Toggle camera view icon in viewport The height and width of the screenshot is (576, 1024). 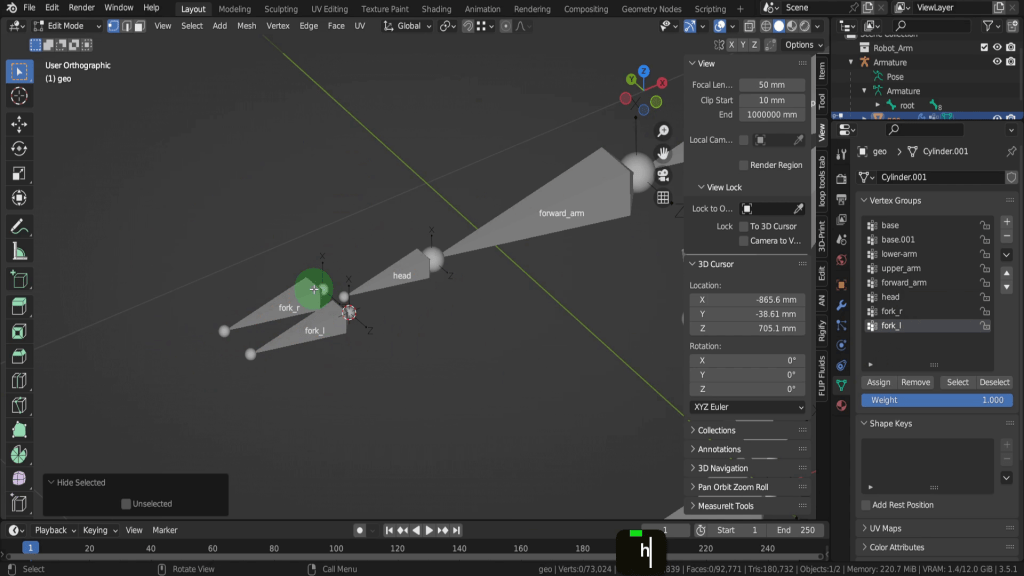coord(663,175)
